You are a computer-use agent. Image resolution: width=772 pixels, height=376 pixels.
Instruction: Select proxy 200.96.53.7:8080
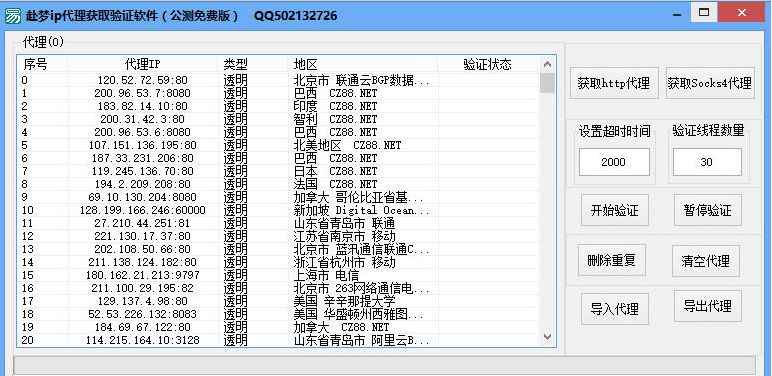coord(143,93)
